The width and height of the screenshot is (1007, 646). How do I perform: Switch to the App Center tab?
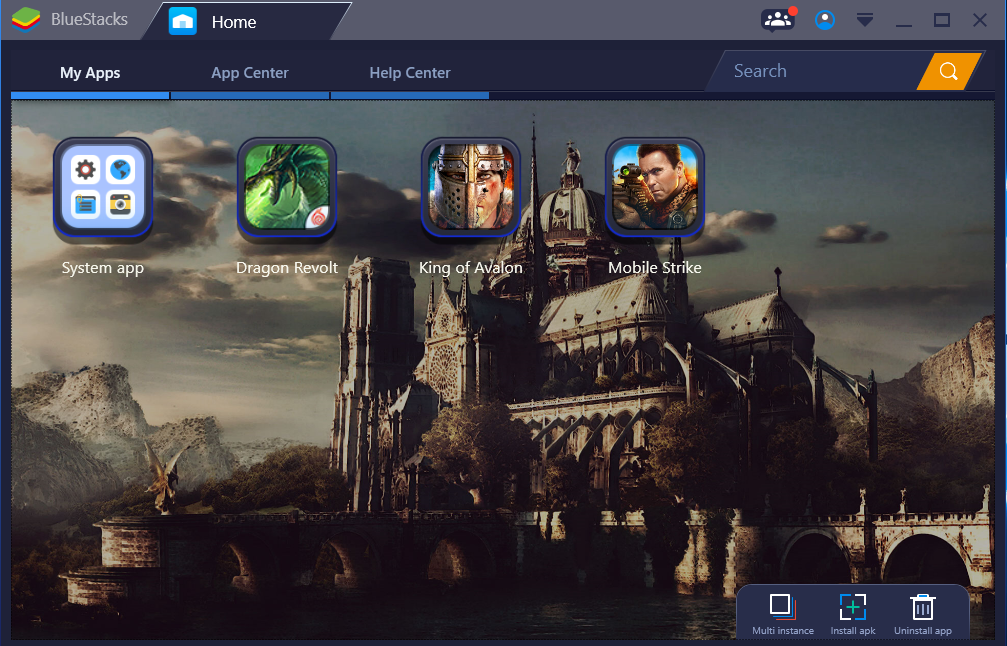(x=250, y=73)
